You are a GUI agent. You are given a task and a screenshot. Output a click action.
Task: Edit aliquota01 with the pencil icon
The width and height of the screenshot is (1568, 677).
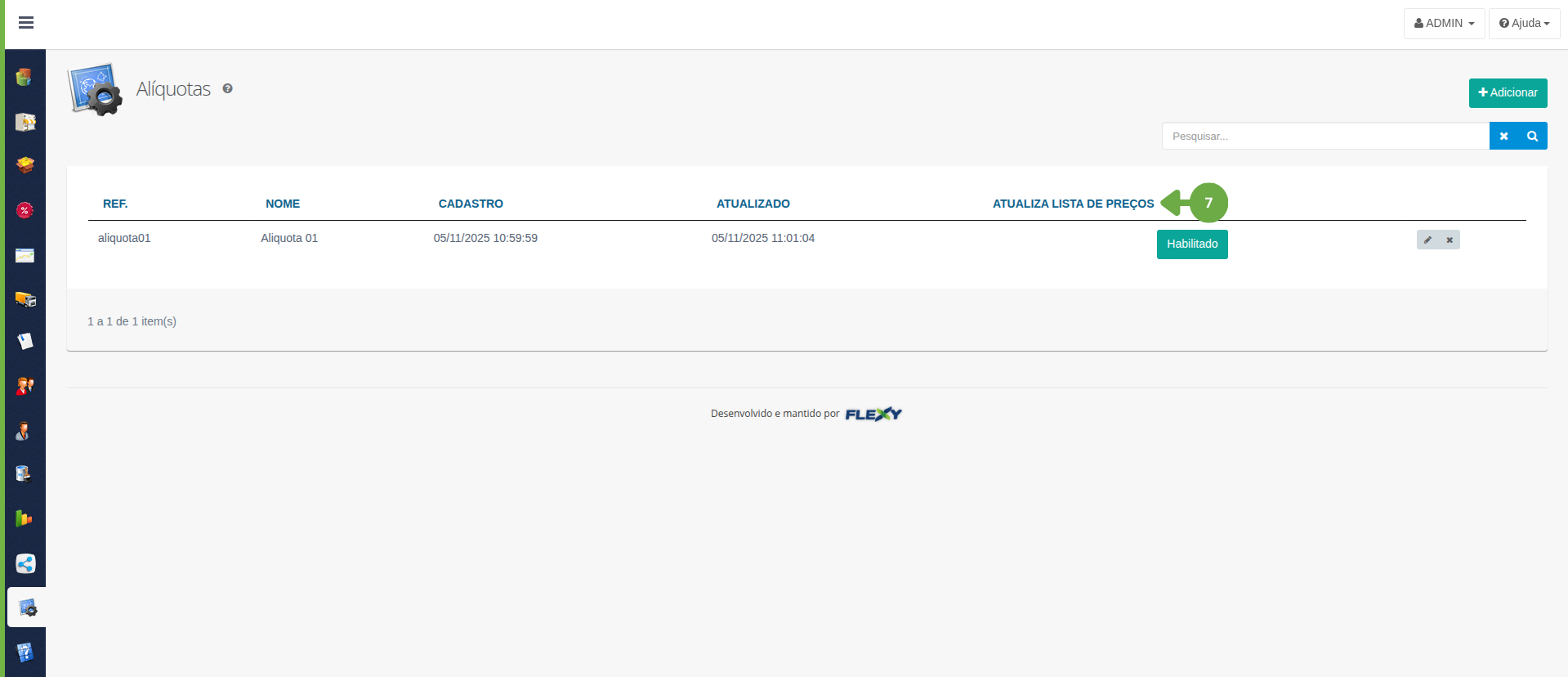click(x=1427, y=240)
